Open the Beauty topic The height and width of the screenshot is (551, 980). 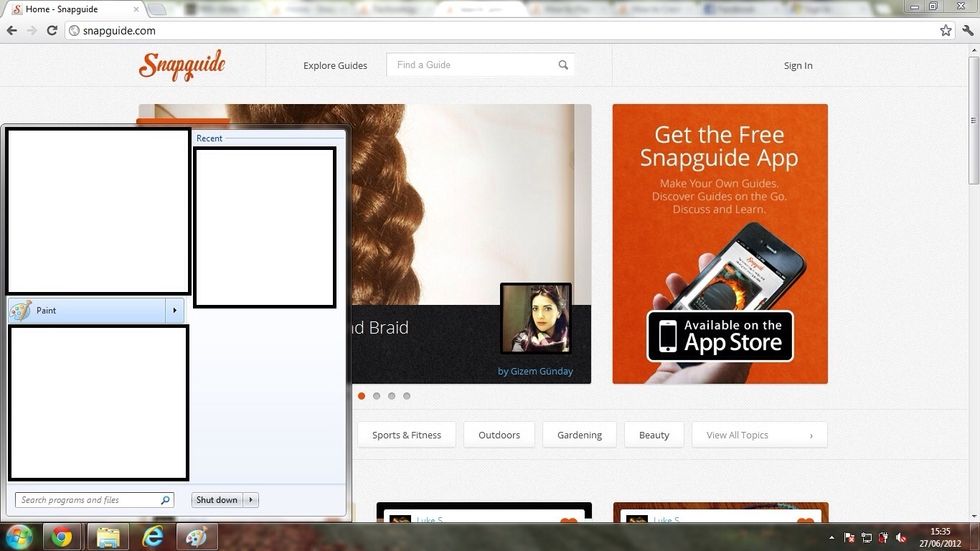tap(654, 435)
